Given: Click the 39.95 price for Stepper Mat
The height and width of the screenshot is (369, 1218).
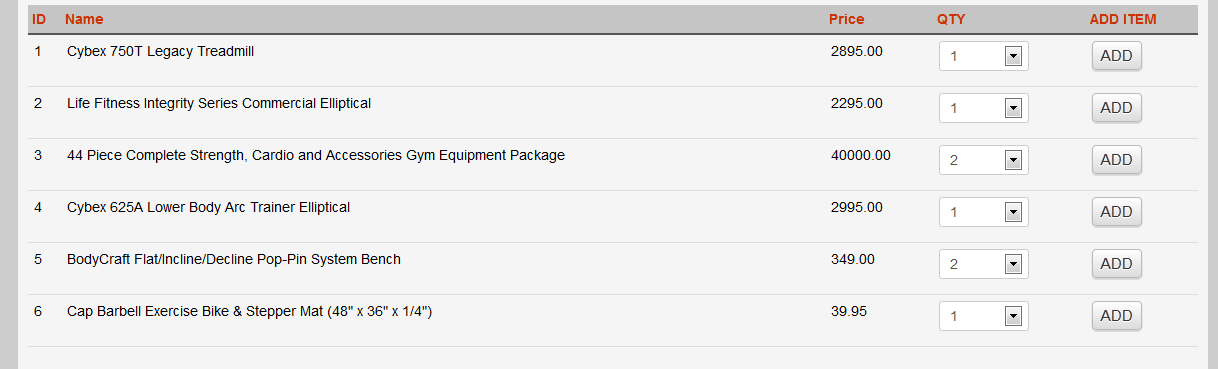Looking at the screenshot, I should [x=849, y=311].
